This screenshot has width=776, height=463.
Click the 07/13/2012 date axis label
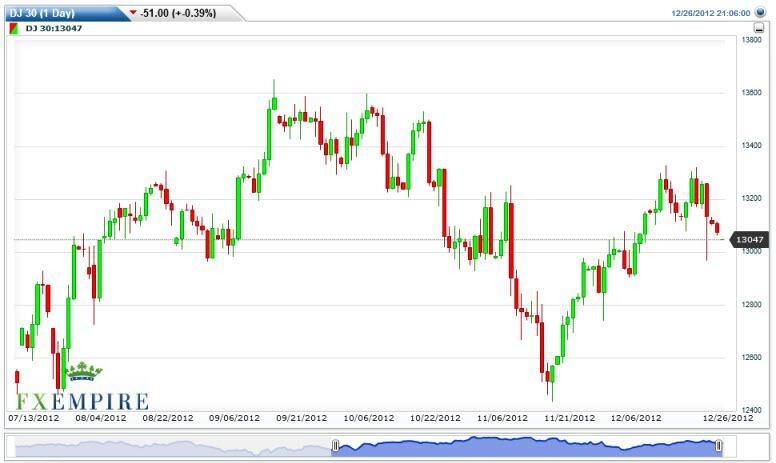(34, 418)
